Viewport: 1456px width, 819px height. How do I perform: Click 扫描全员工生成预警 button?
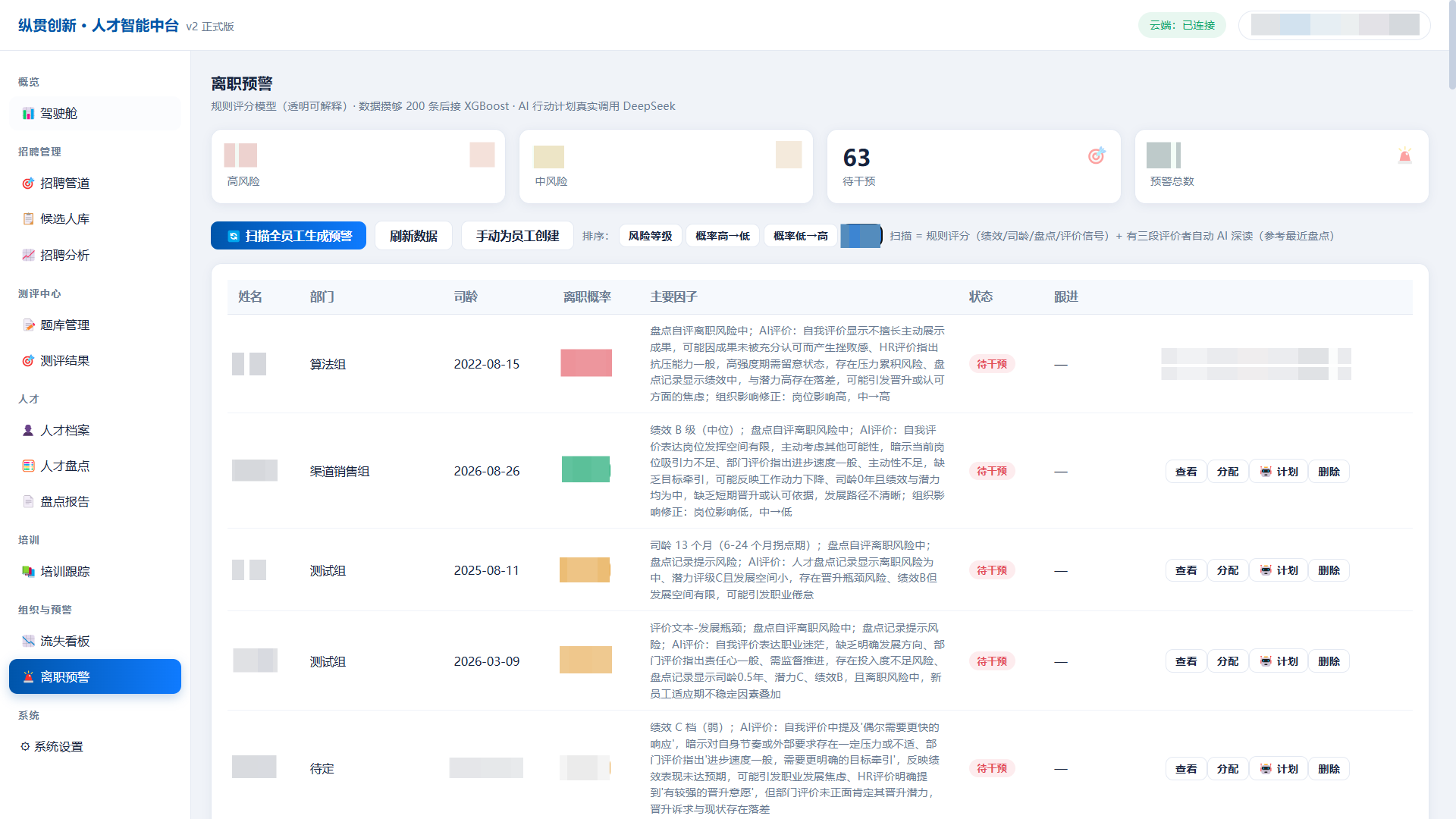[288, 236]
